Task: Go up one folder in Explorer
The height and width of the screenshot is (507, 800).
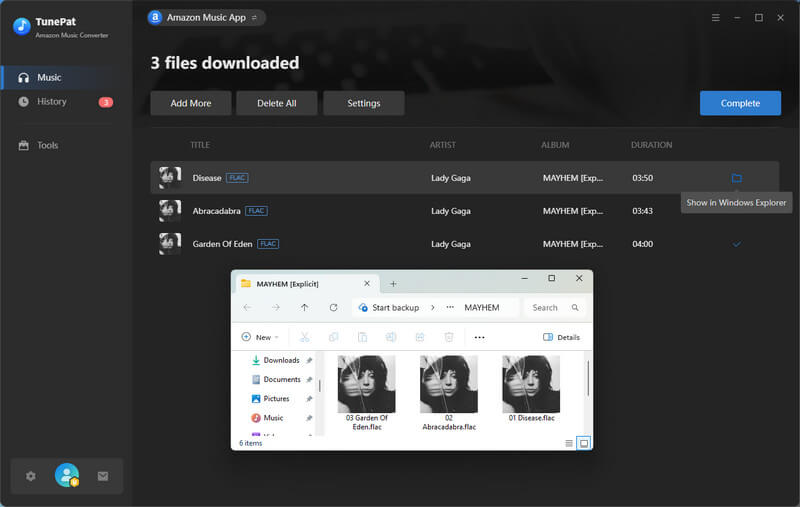Action: [305, 308]
